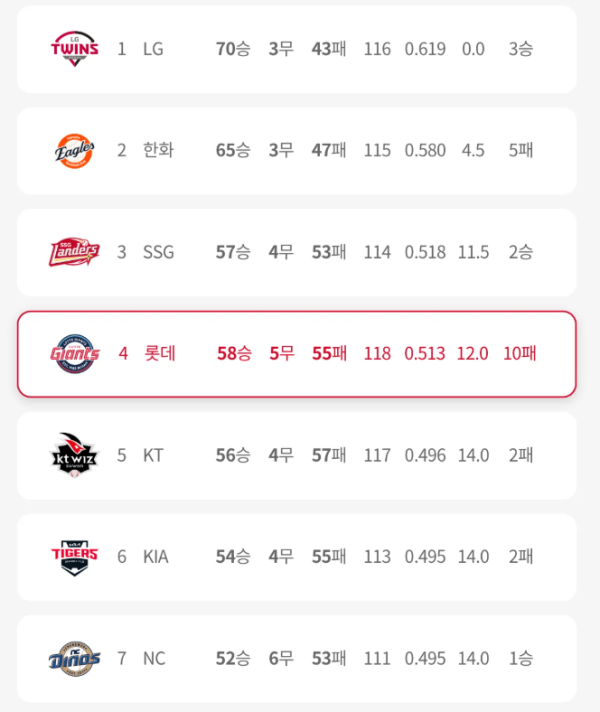Click the LG Twins team logo
This screenshot has width=600, height=712.
[74, 49]
